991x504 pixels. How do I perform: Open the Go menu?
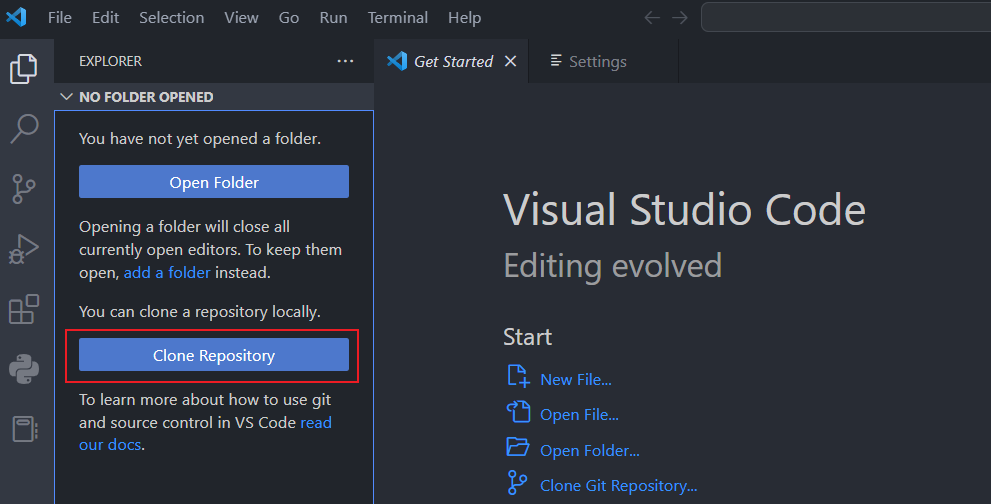[x=288, y=18]
